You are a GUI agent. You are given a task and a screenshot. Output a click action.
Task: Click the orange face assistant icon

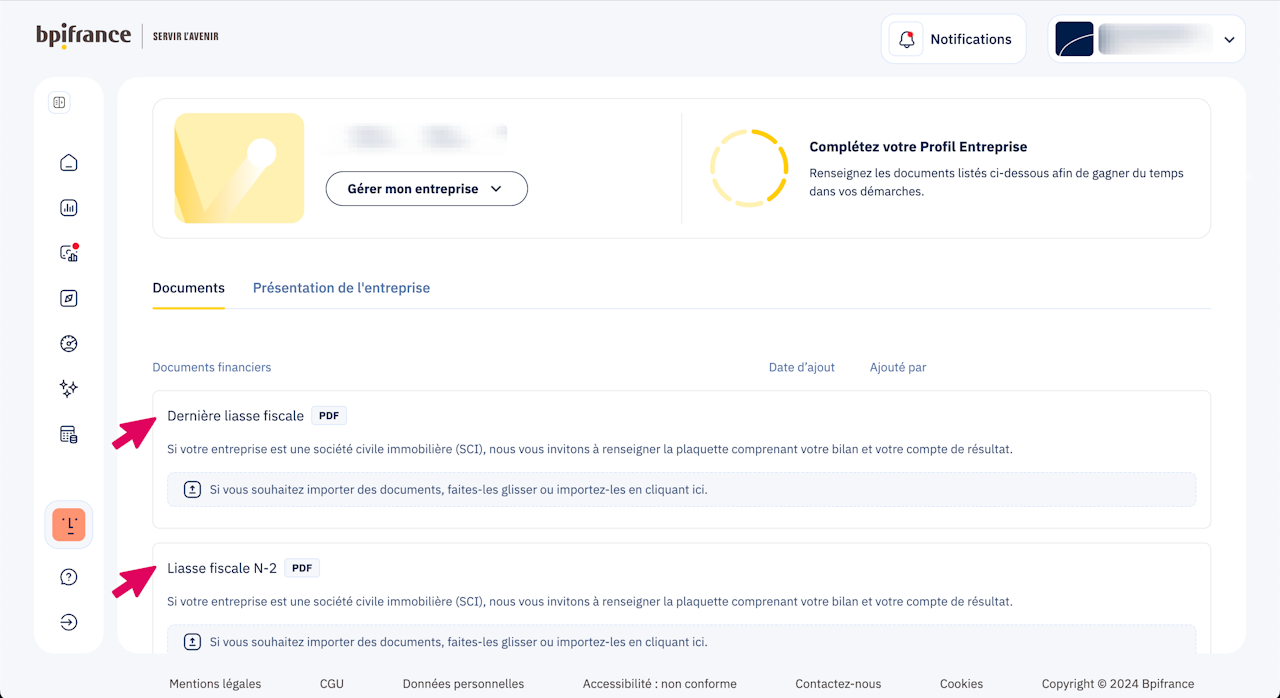[69, 525]
